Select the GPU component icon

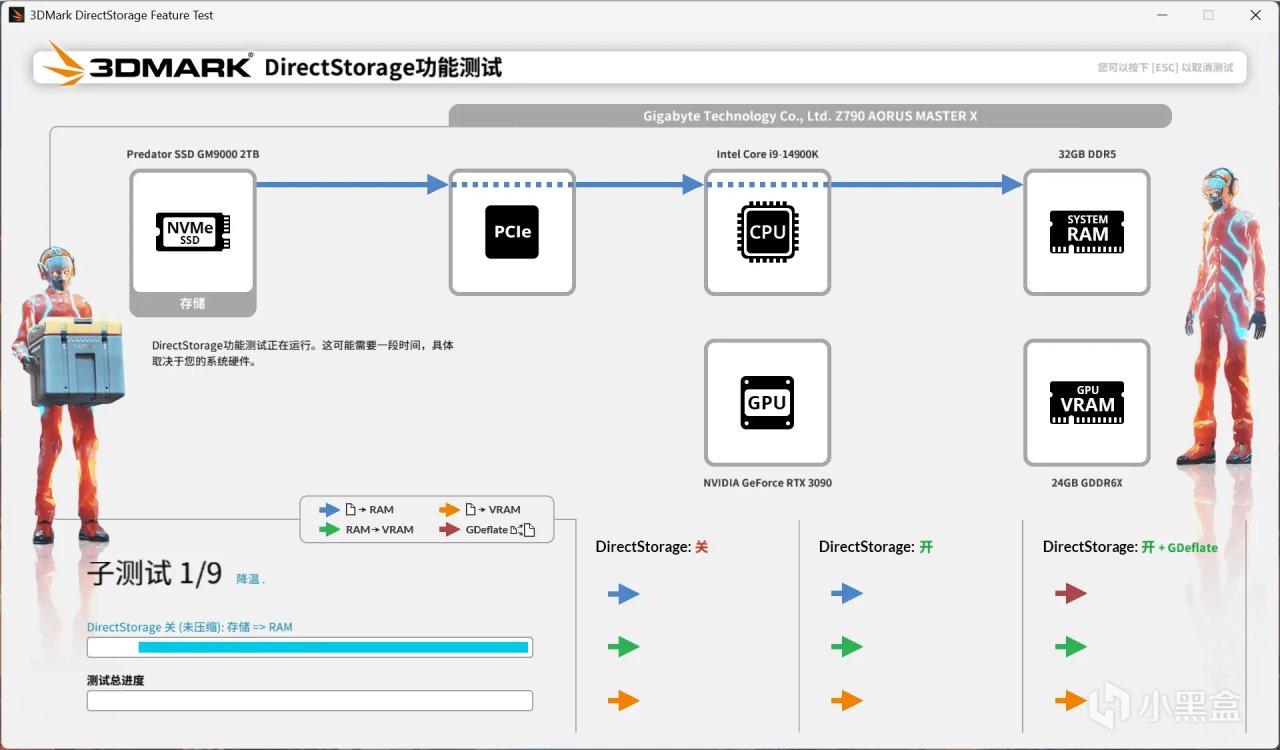767,402
